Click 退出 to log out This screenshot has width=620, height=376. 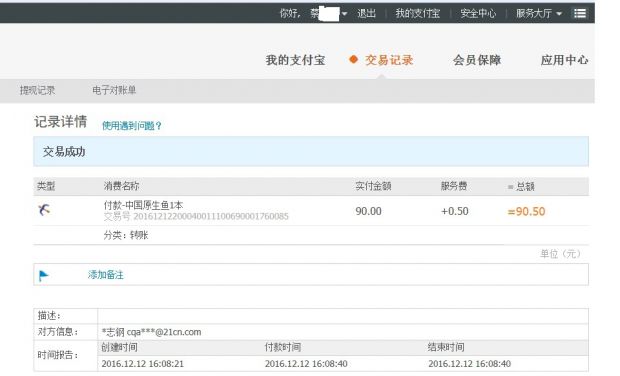point(366,13)
